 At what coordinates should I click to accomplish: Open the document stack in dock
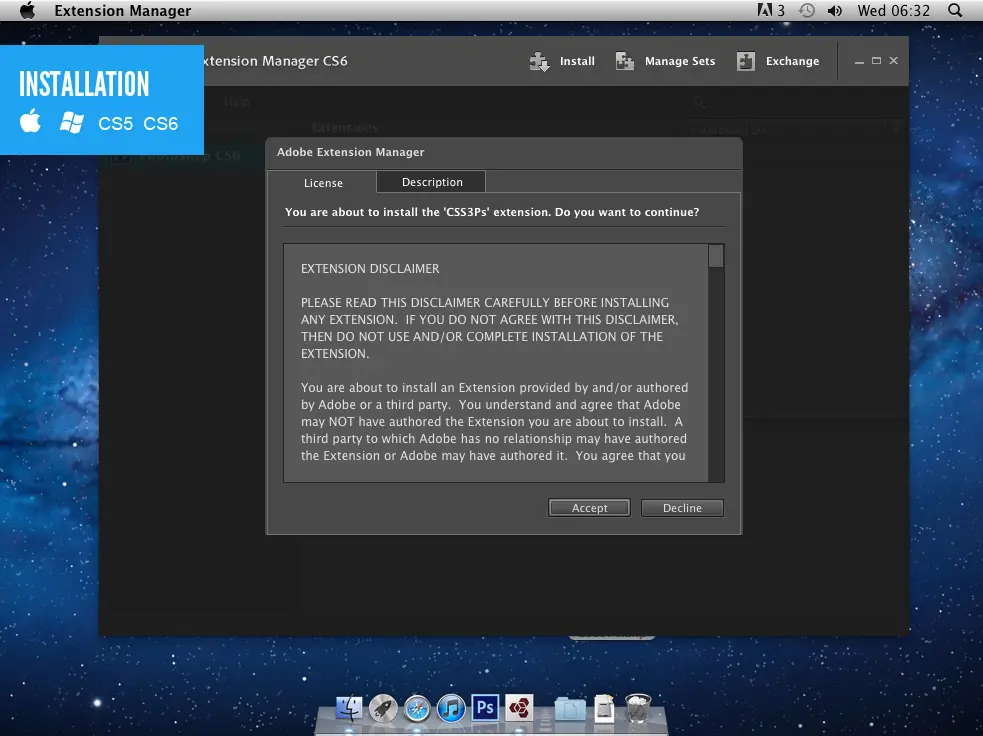604,708
